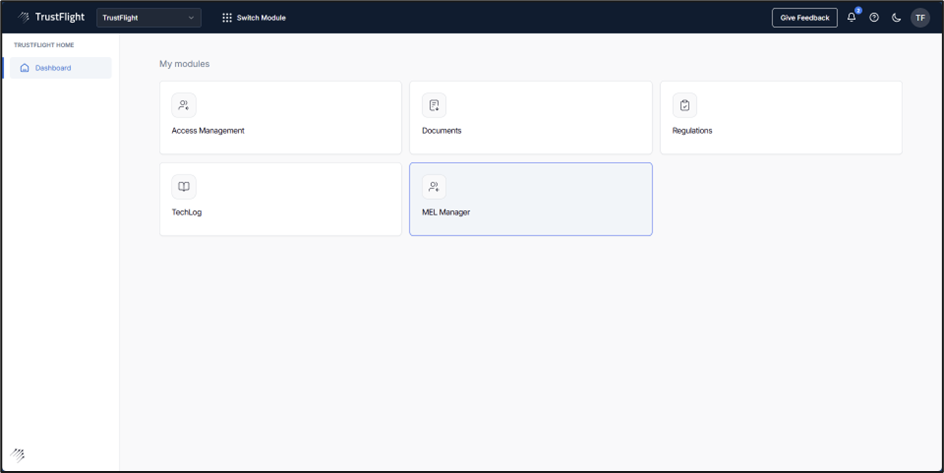Open the TechLog module card

(x=280, y=199)
